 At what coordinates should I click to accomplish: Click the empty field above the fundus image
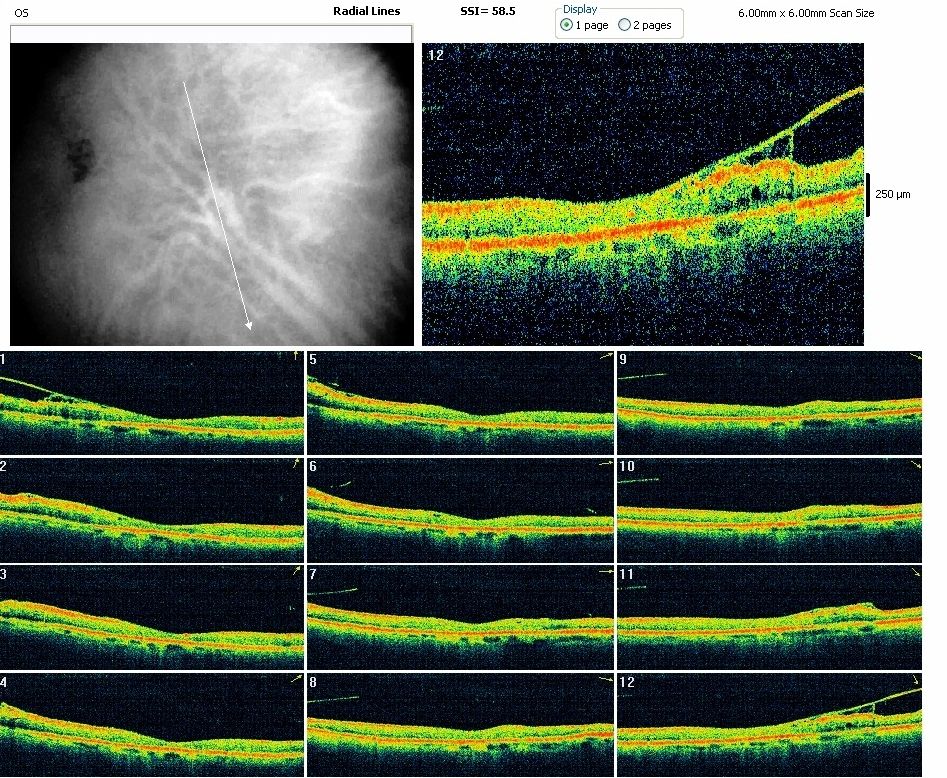click(211, 34)
